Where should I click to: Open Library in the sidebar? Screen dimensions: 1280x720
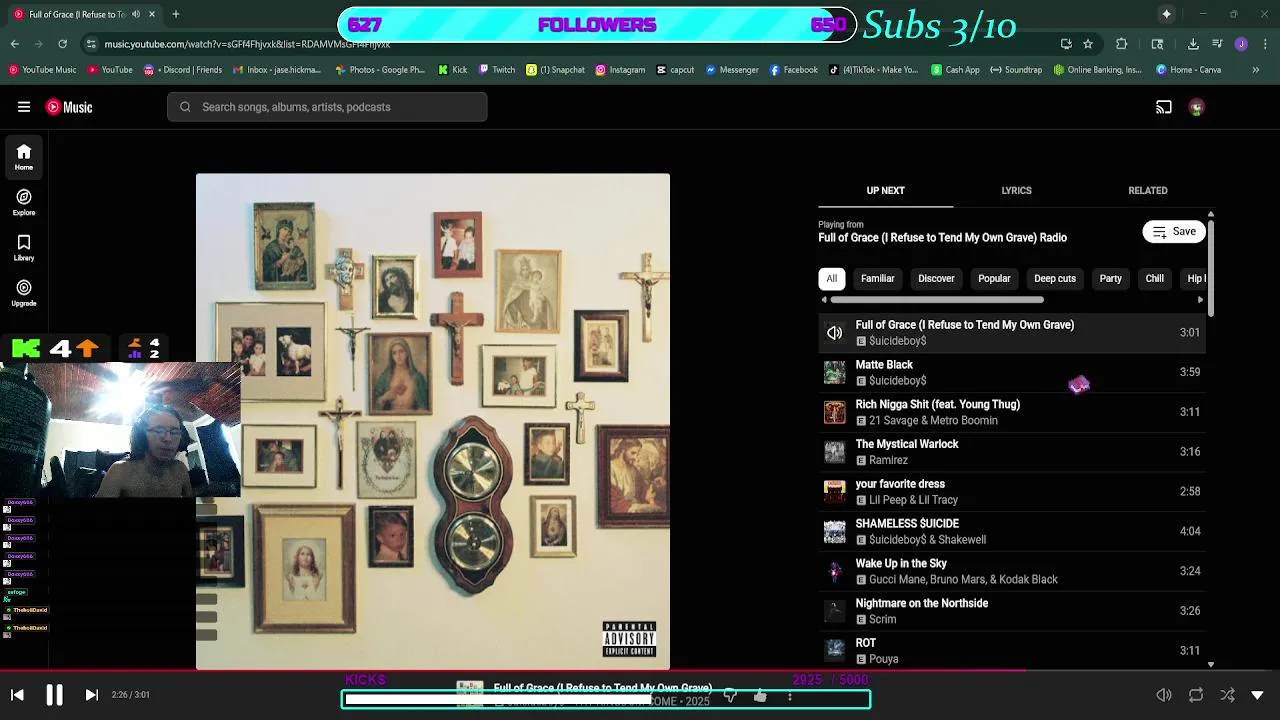(x=24, y=248)
